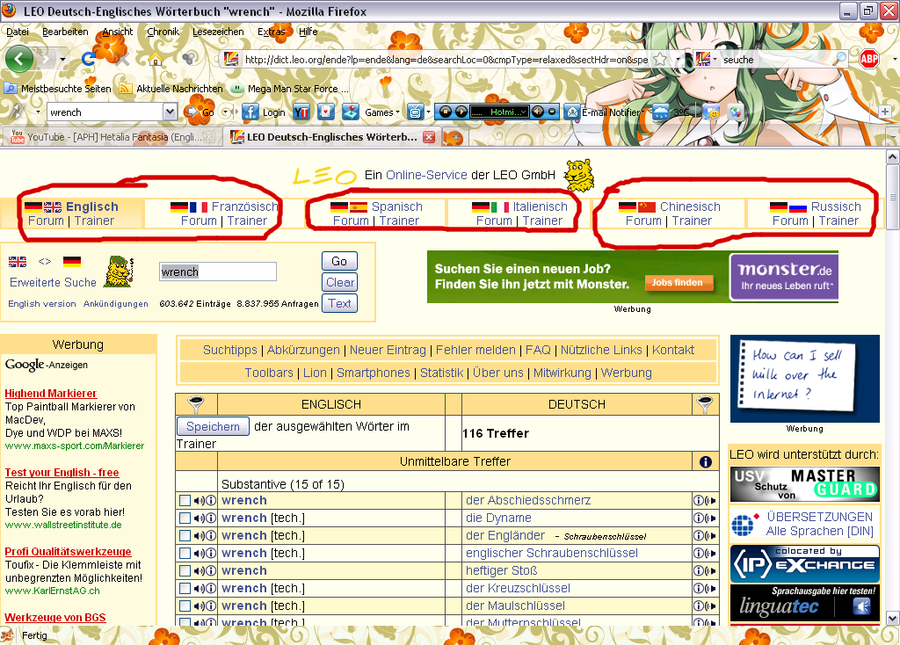
Task: Show German info for die Dyname row
Action: [699, 518]
